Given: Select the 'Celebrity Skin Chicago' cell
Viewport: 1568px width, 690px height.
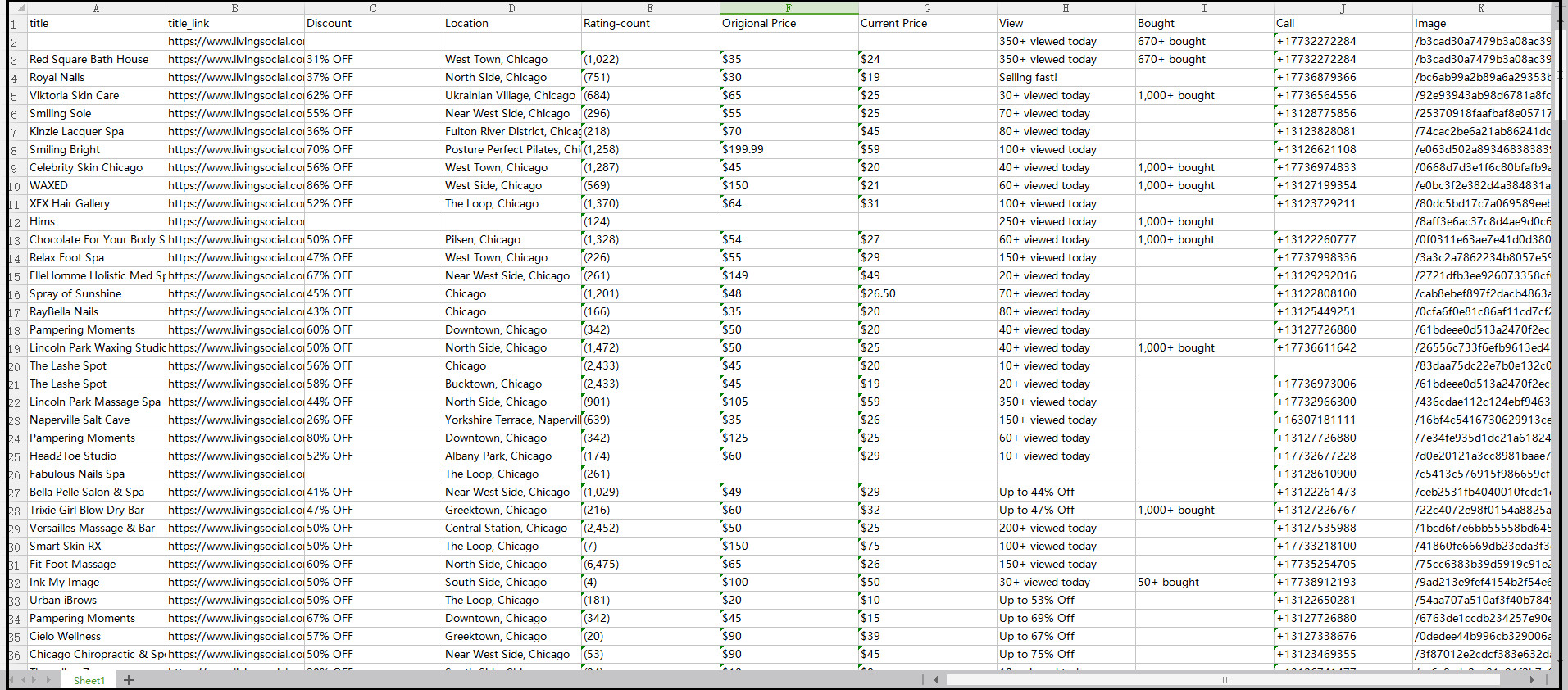Looking at the screenshot, I should tap(96, 168).
